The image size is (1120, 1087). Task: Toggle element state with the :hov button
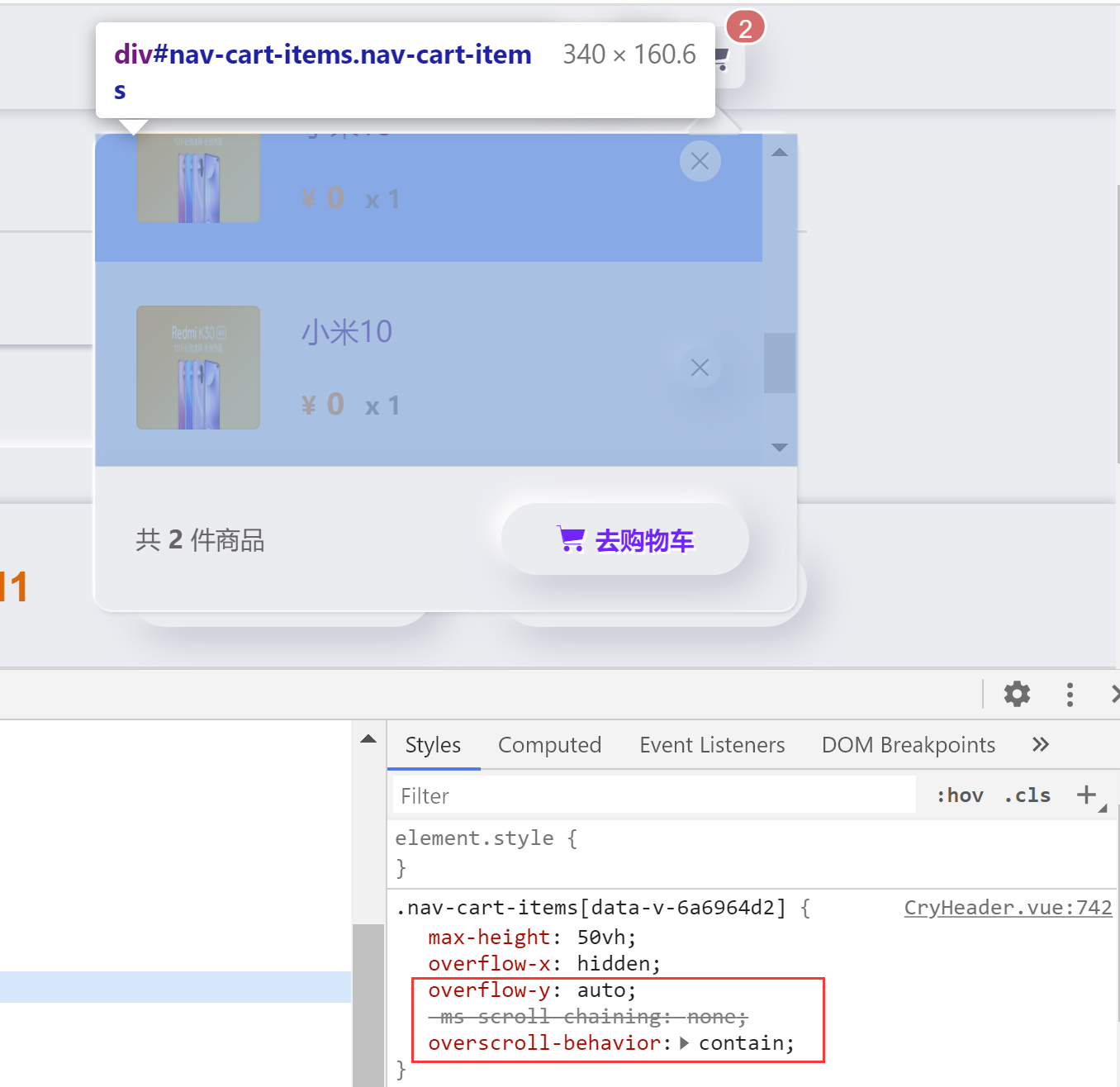[x=959, y=795]
